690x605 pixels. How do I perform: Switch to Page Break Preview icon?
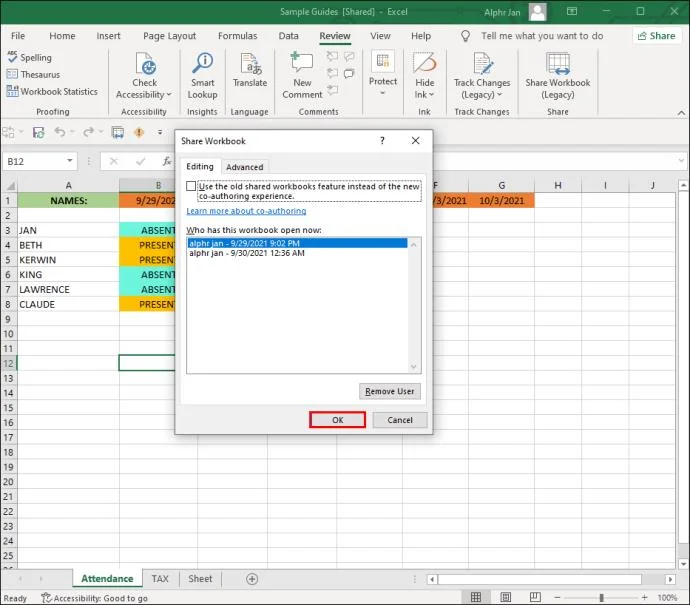tap(535, 597)
